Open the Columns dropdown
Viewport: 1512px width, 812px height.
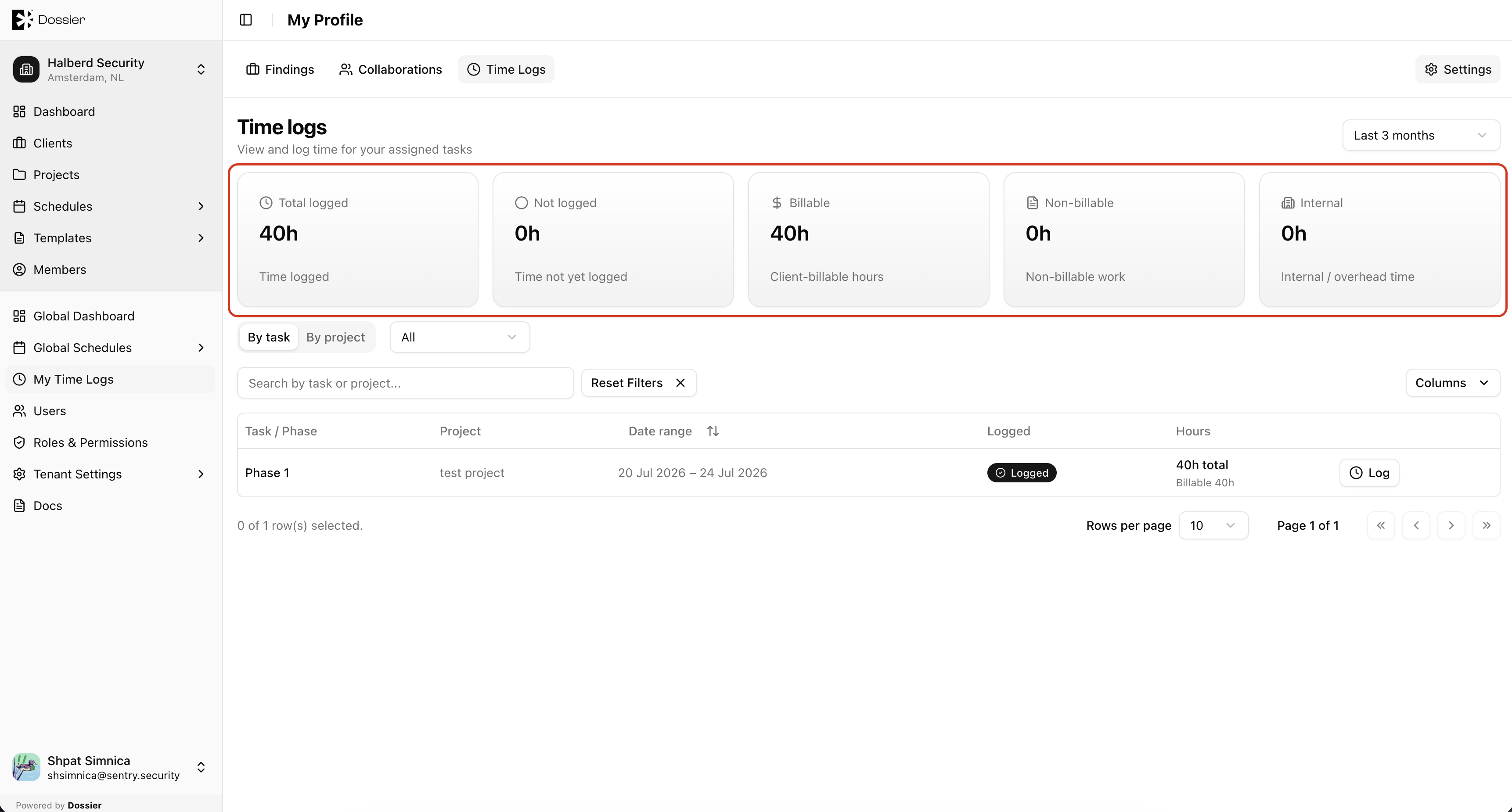(1452, 383)
